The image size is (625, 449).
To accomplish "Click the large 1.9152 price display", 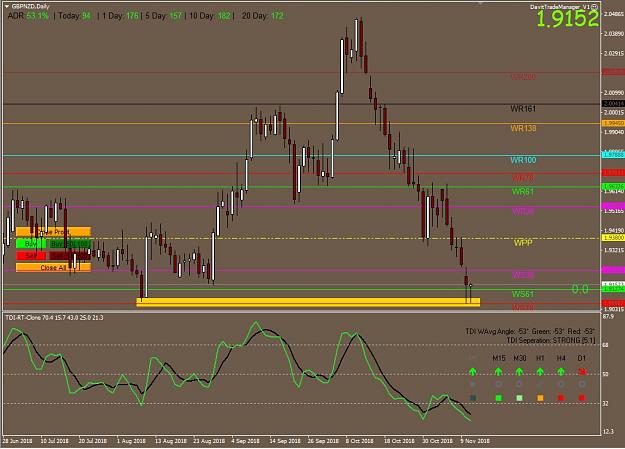I will point(568,19).
